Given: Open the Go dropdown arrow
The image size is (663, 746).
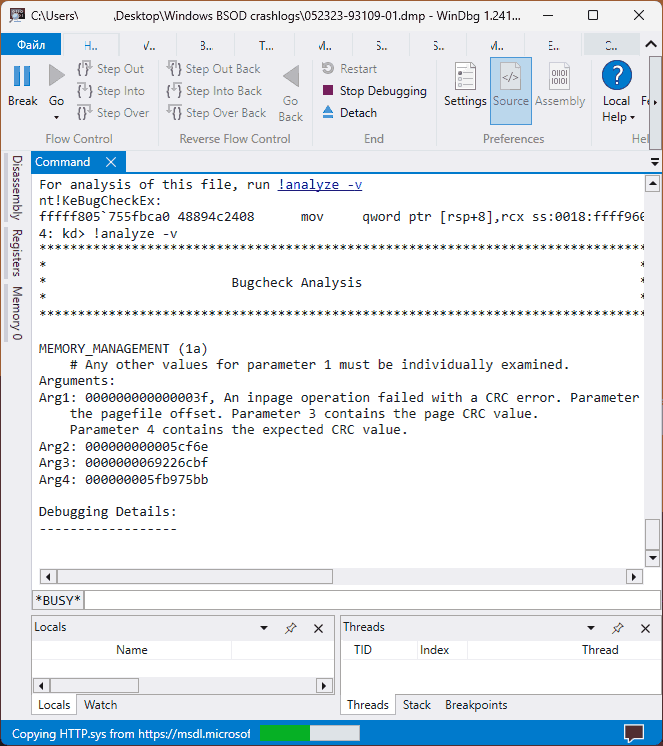Looking at the screenshot, I should [56, 118].
